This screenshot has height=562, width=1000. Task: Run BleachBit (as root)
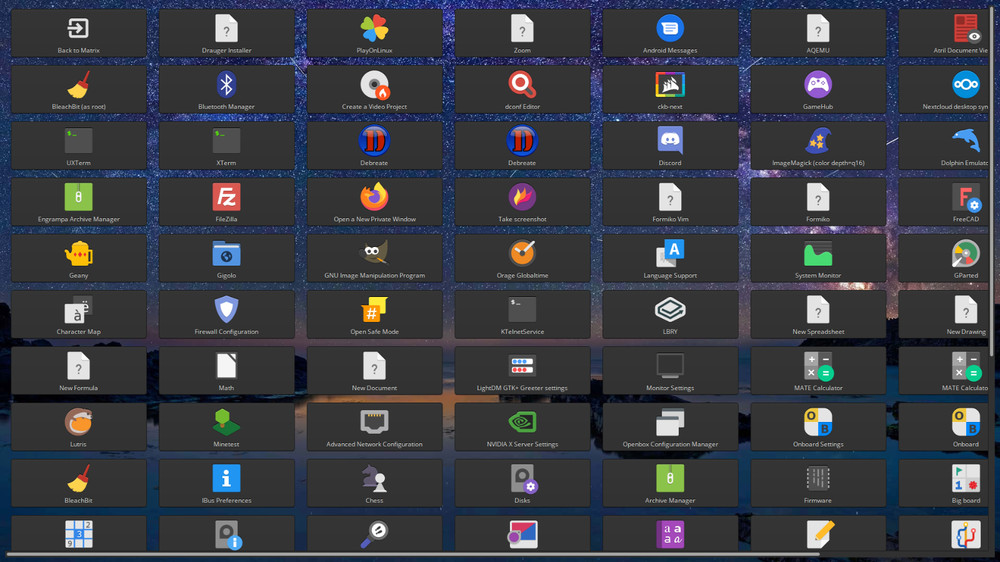(78, 89)
